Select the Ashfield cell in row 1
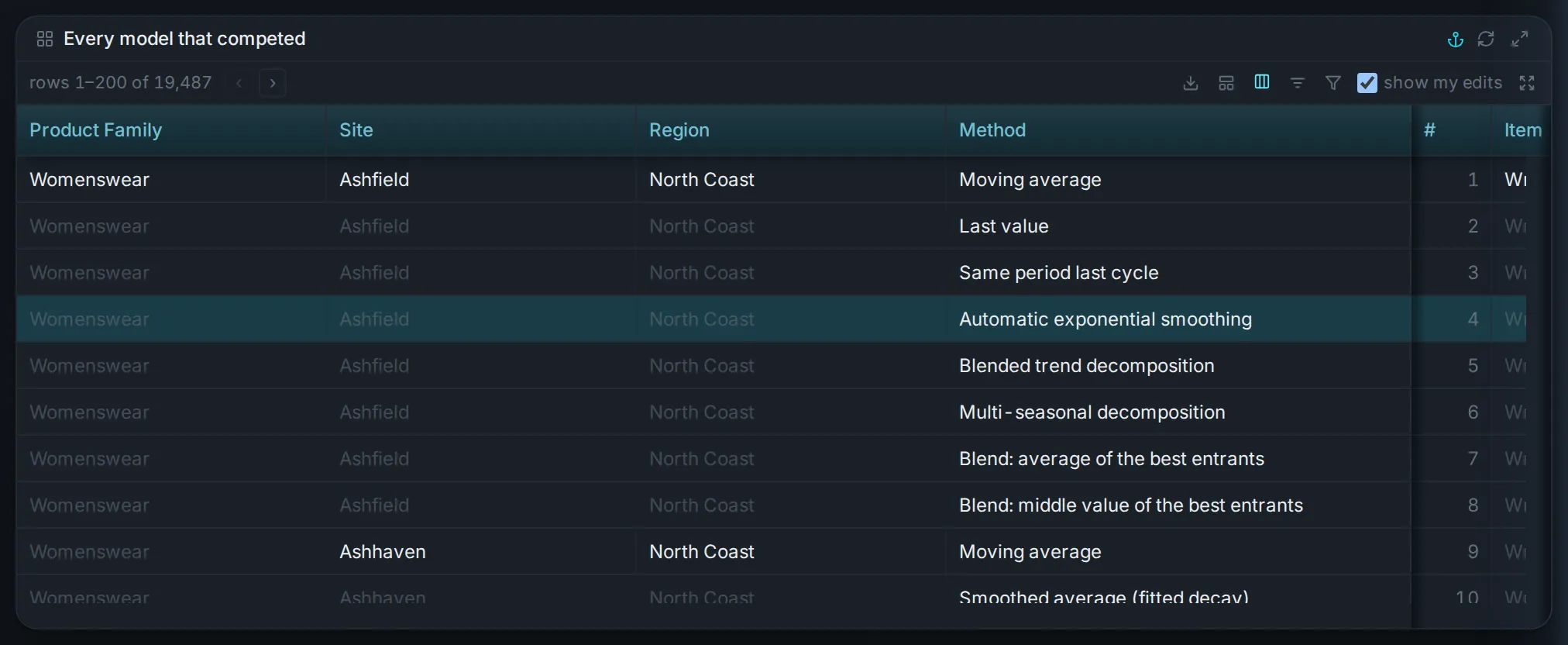Viewport: 1568px width, 645px height. pyautogui.click(x=481, y=179)
